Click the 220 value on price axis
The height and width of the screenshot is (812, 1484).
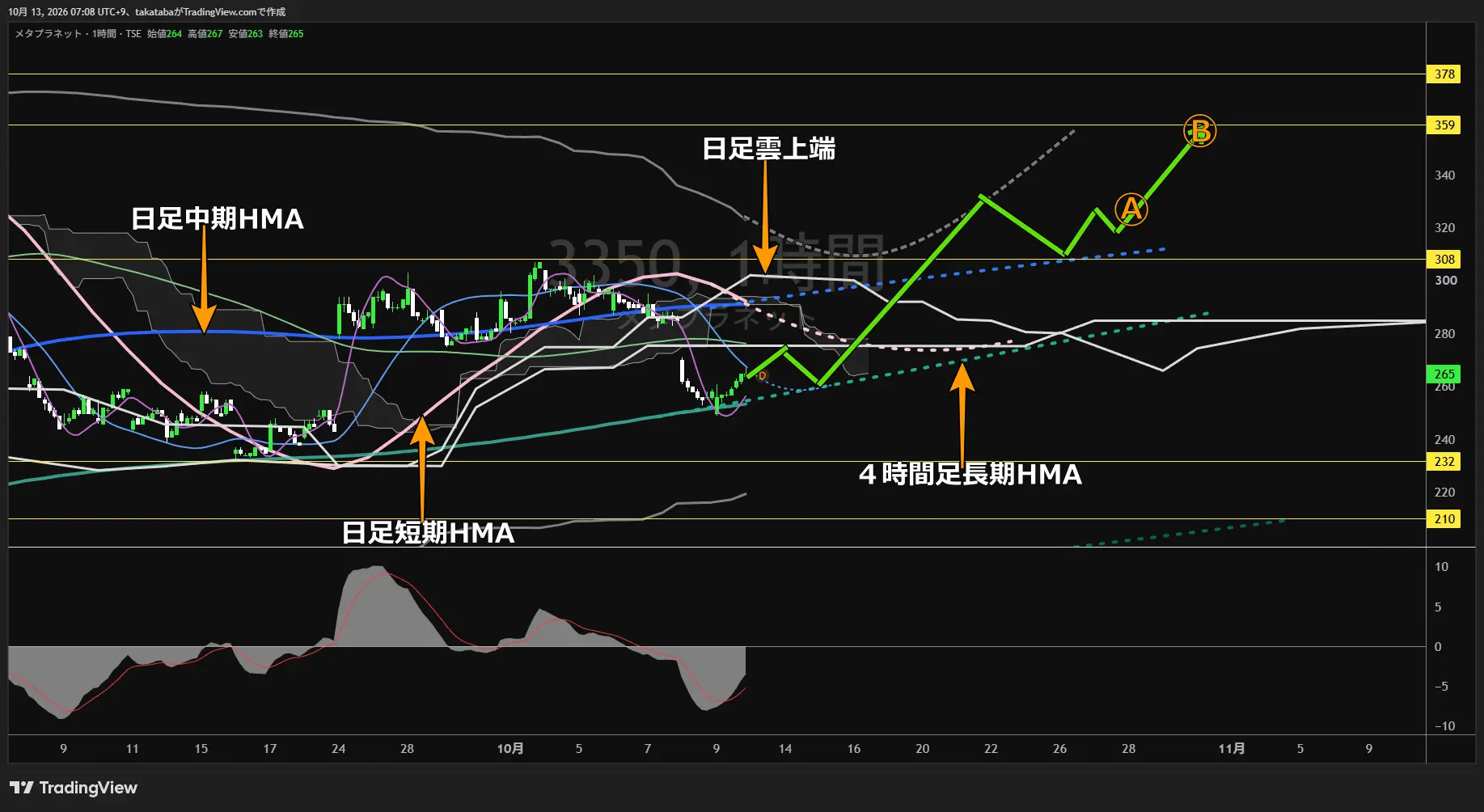point(1444,493)
